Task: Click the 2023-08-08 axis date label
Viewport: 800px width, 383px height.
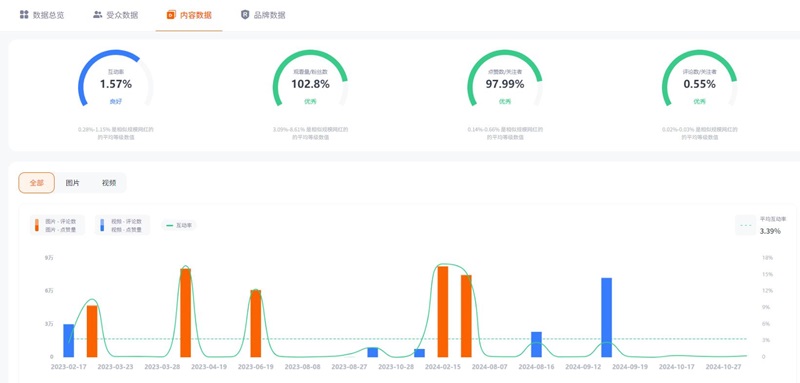Action: 302,367
